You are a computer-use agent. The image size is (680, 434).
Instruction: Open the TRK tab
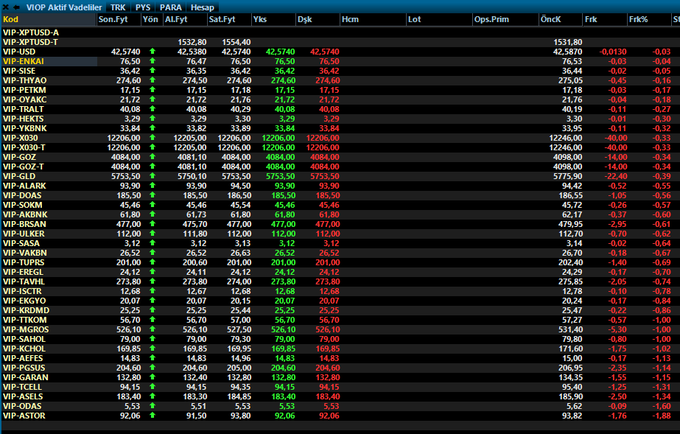click(118, 7)
